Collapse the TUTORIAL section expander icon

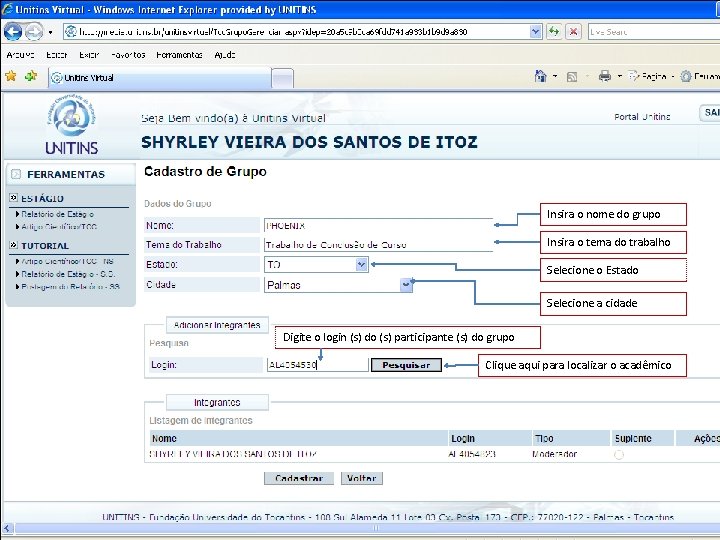tap(13, 245)
